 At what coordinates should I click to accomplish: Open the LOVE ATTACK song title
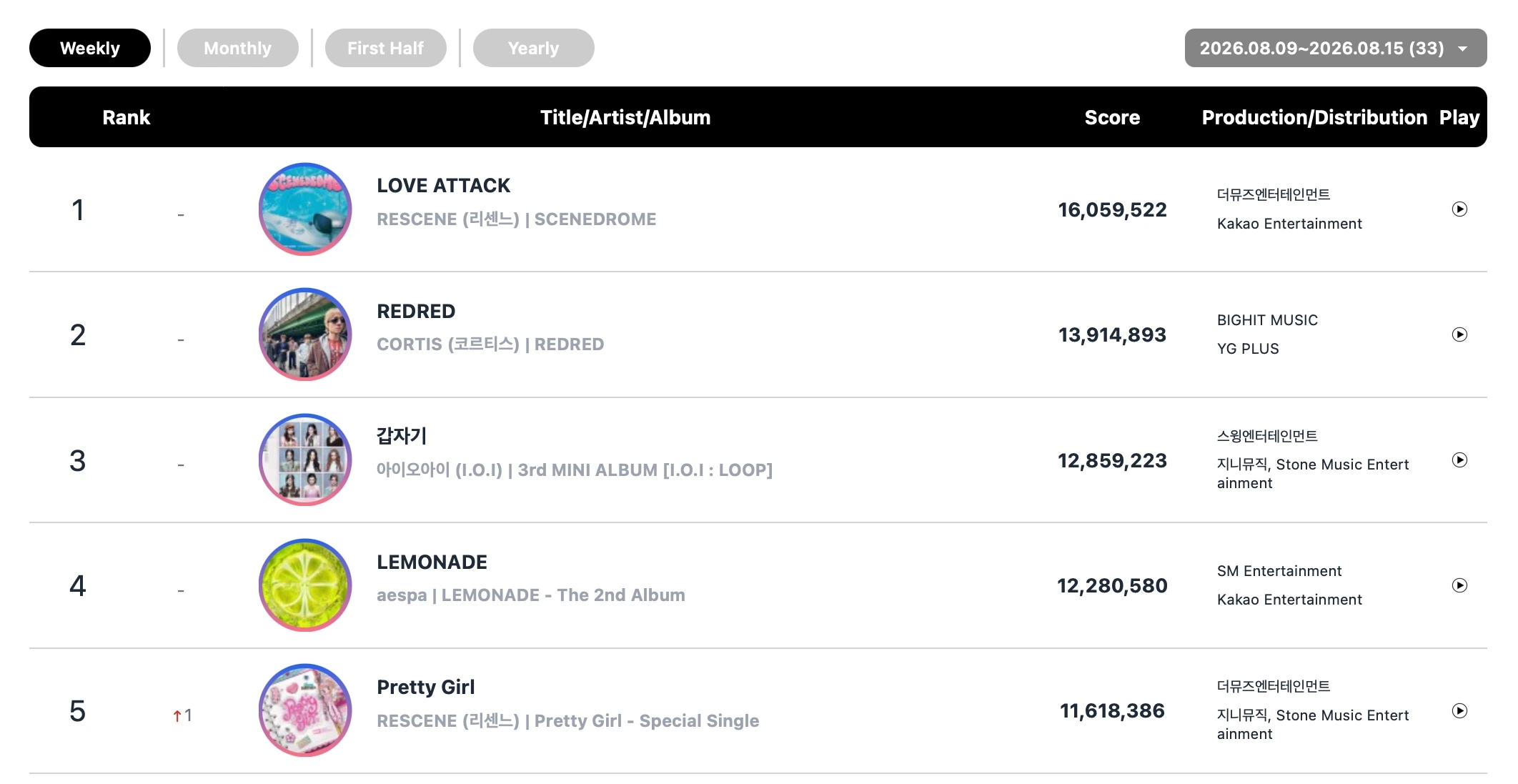coord(443,186)
